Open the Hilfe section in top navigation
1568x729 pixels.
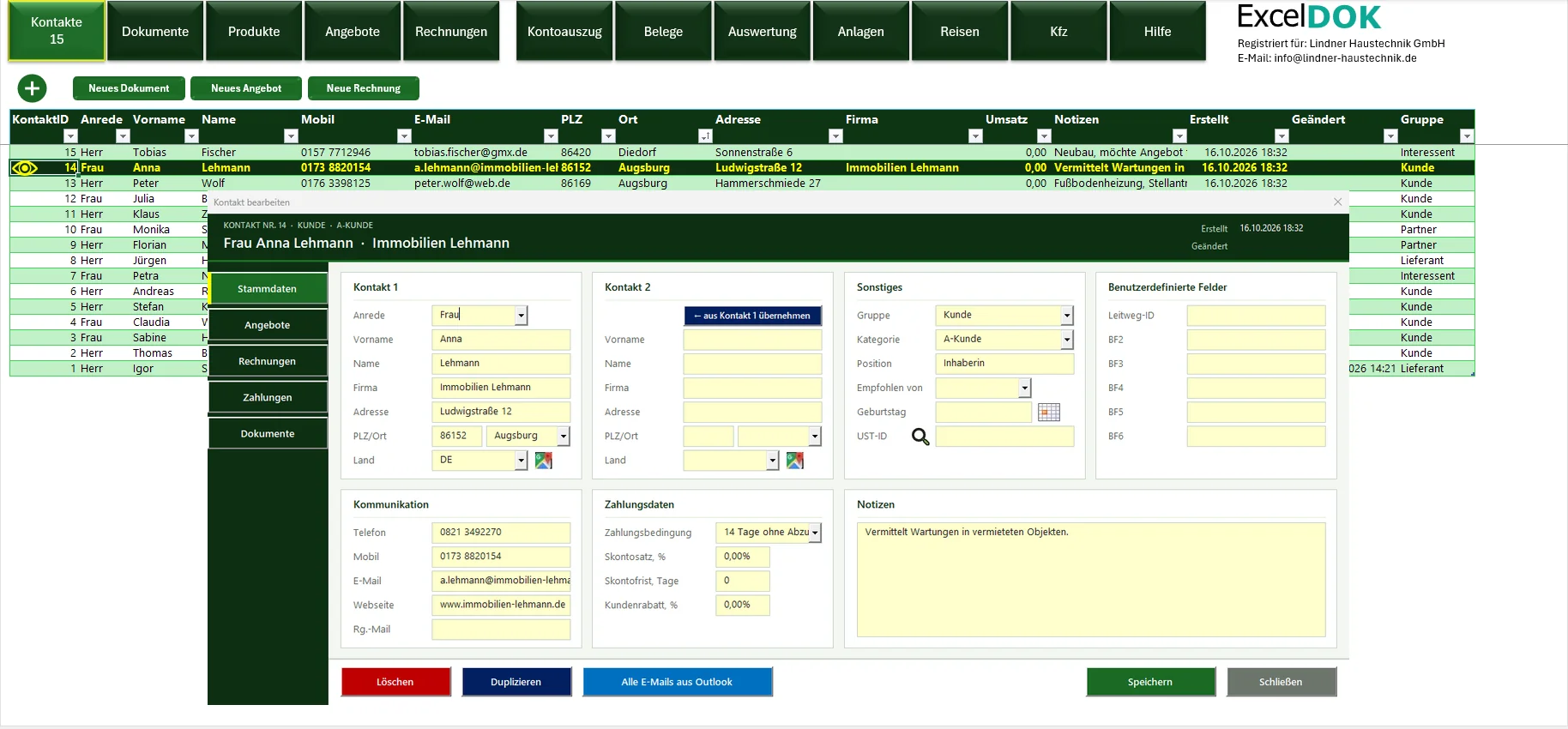[1158, 32]
